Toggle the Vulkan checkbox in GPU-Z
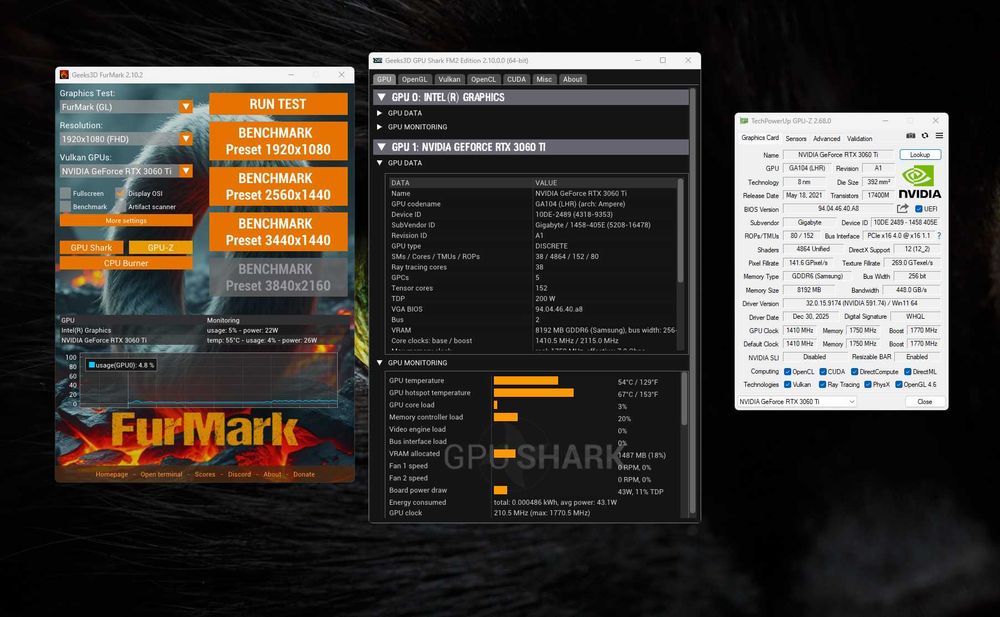 click(788, 385)
